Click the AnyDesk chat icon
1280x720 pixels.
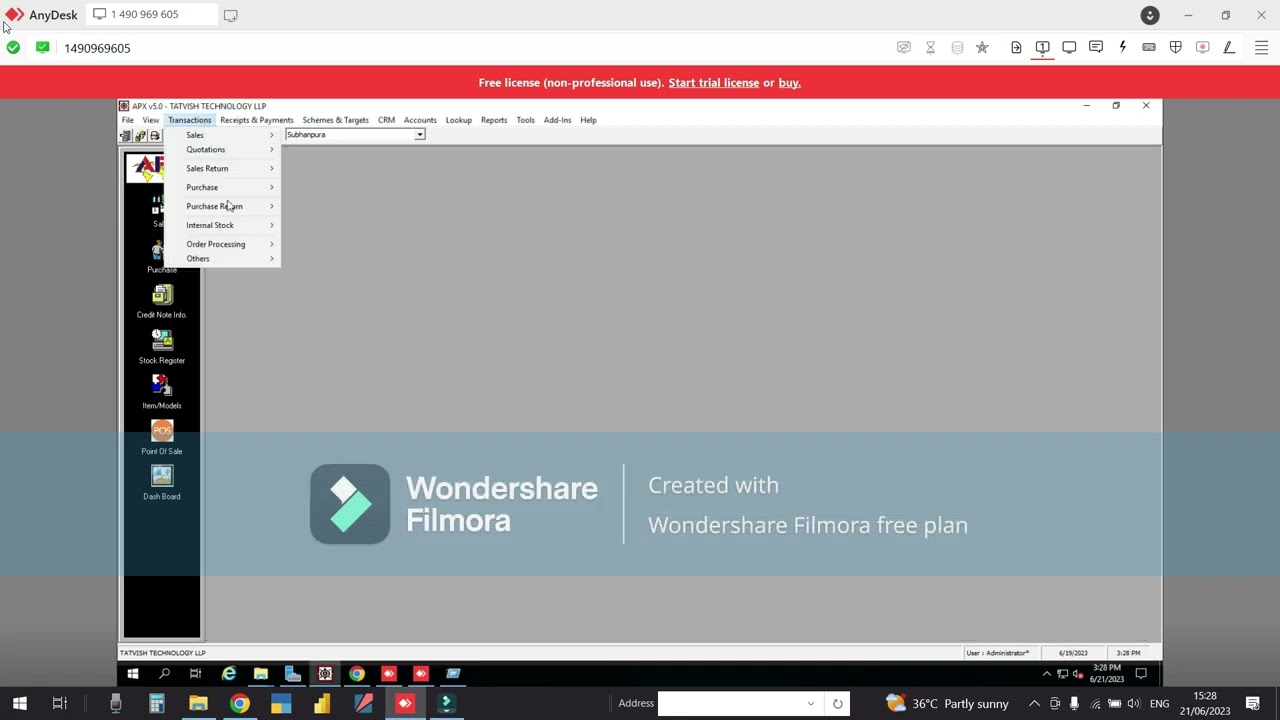click(1096, 47)
